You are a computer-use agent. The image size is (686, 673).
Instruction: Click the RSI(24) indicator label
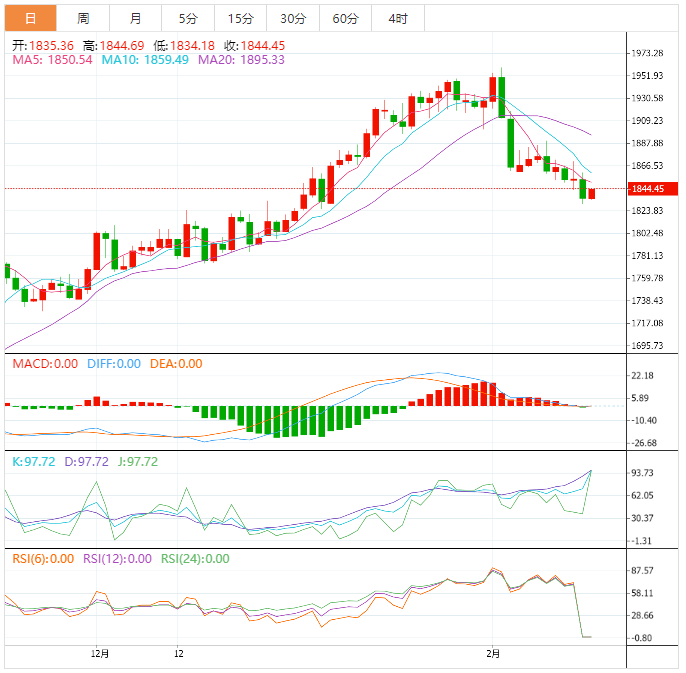[195, 559]
